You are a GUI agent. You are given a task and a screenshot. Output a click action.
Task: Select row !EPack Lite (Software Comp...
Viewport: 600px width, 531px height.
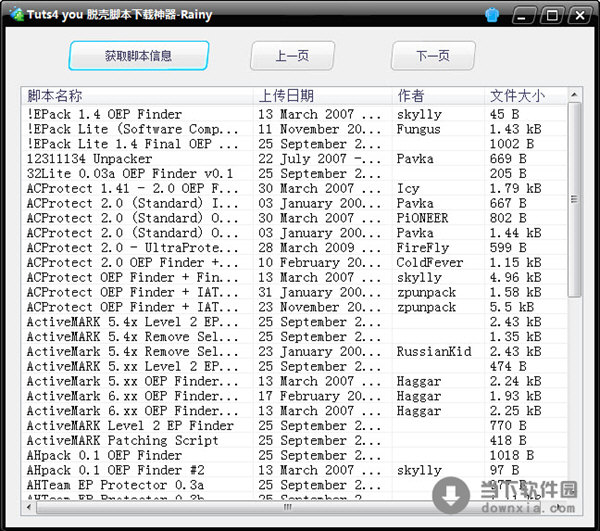[x=294, y=129]
